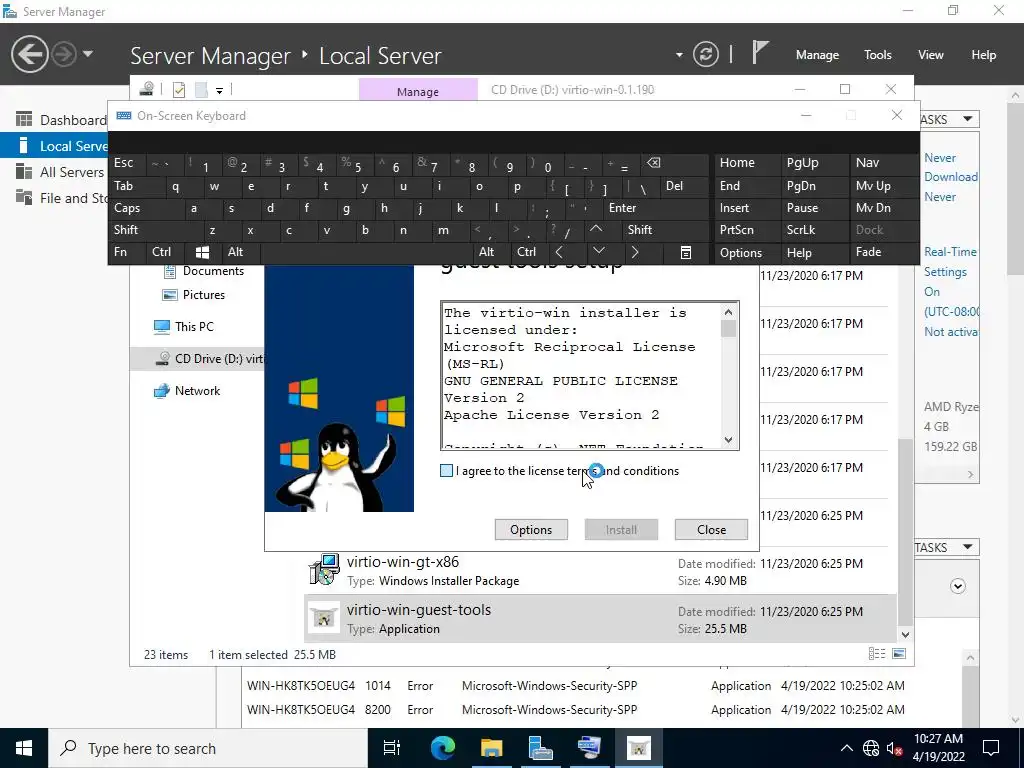
Task: Click Server Manager back arrow
Action: 29,54
